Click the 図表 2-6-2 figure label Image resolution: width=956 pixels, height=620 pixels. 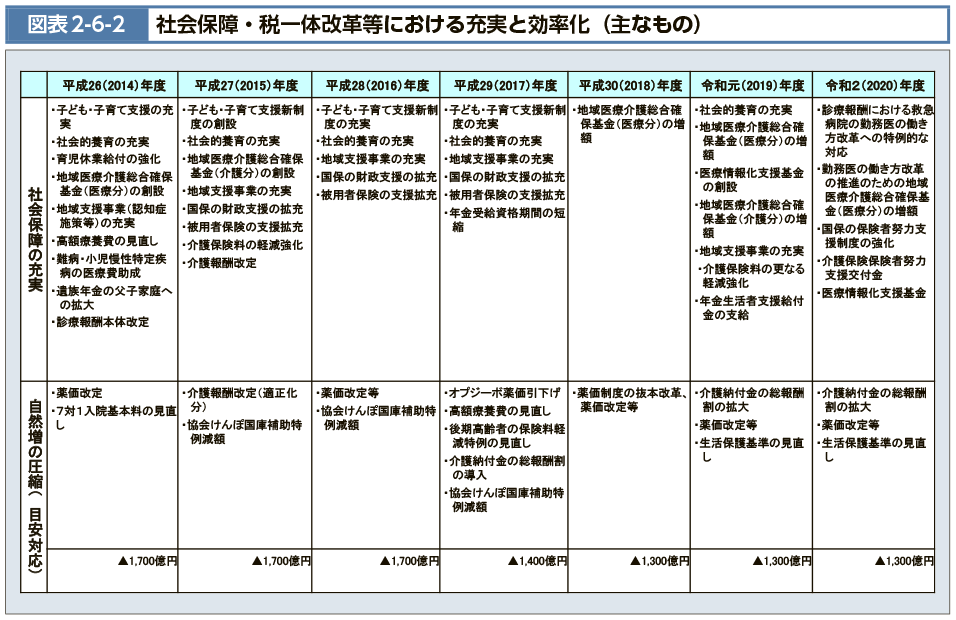pos(77,24)
